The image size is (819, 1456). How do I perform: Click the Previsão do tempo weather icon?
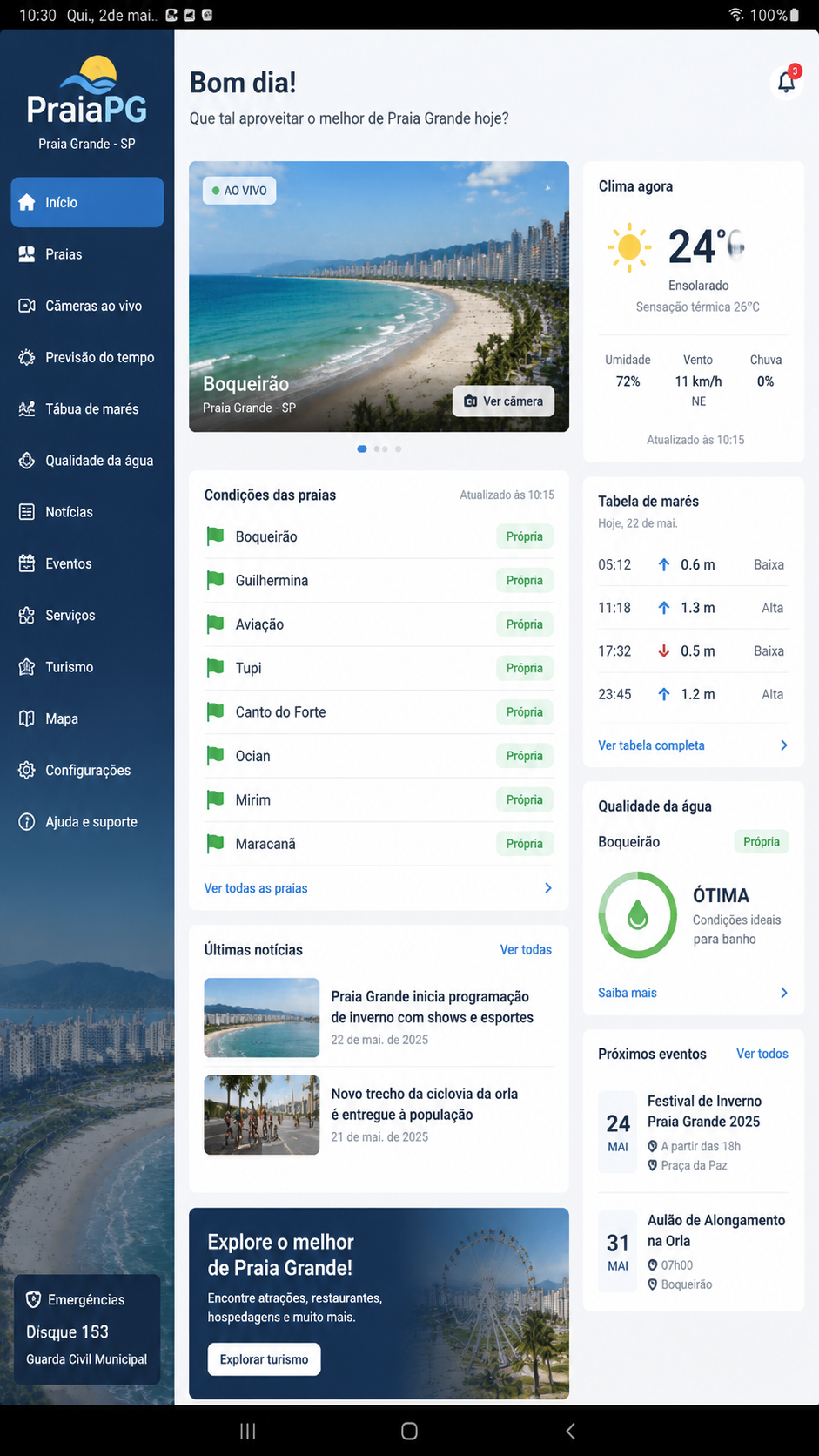point(27,357)
